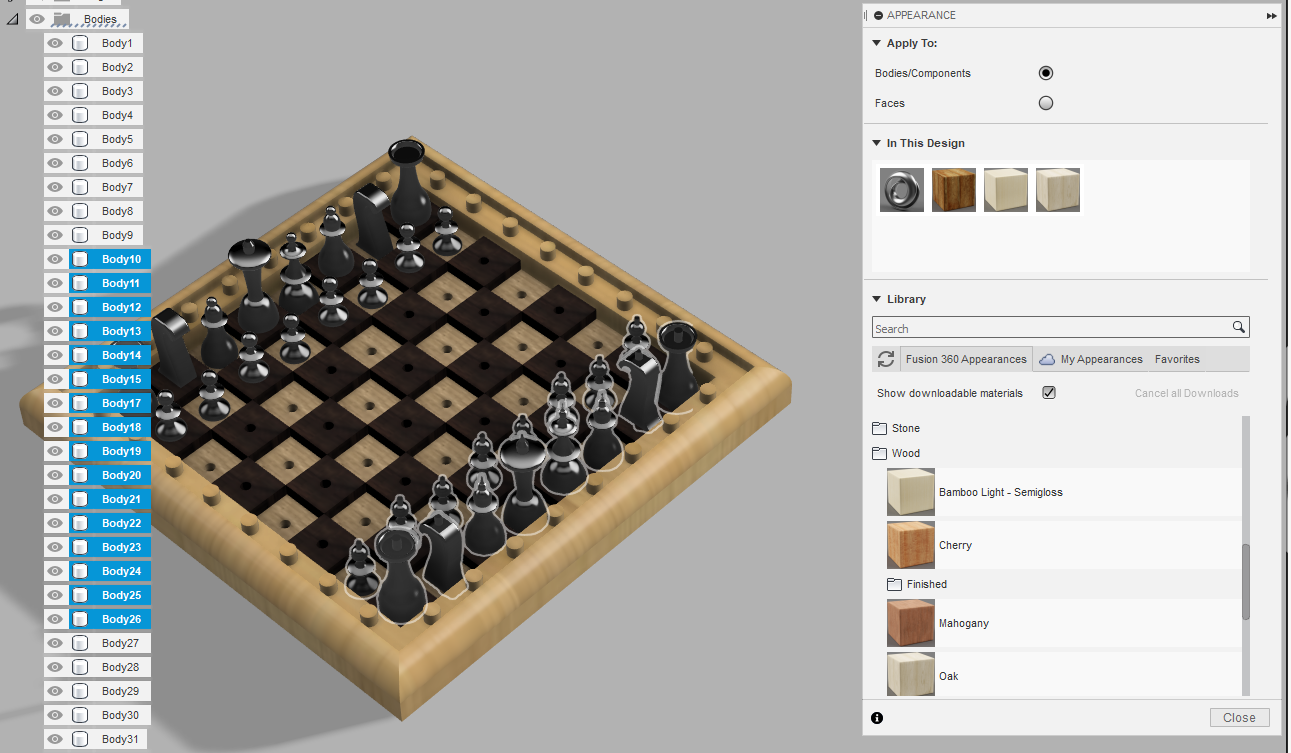Screen dimensions: 1291x753
Task: Click the Bodies folder icon in browser tree
Action: coord(63,19)
